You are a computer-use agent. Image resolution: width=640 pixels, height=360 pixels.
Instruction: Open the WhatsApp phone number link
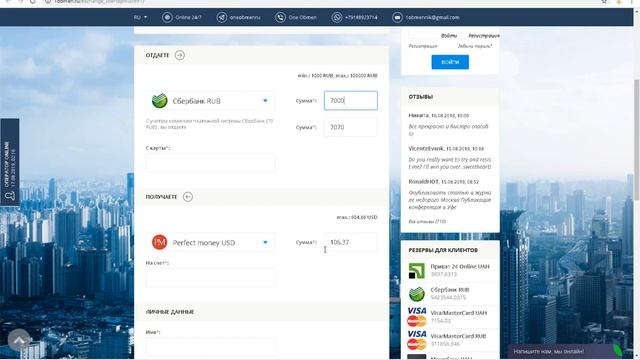[x=361, y=18]
